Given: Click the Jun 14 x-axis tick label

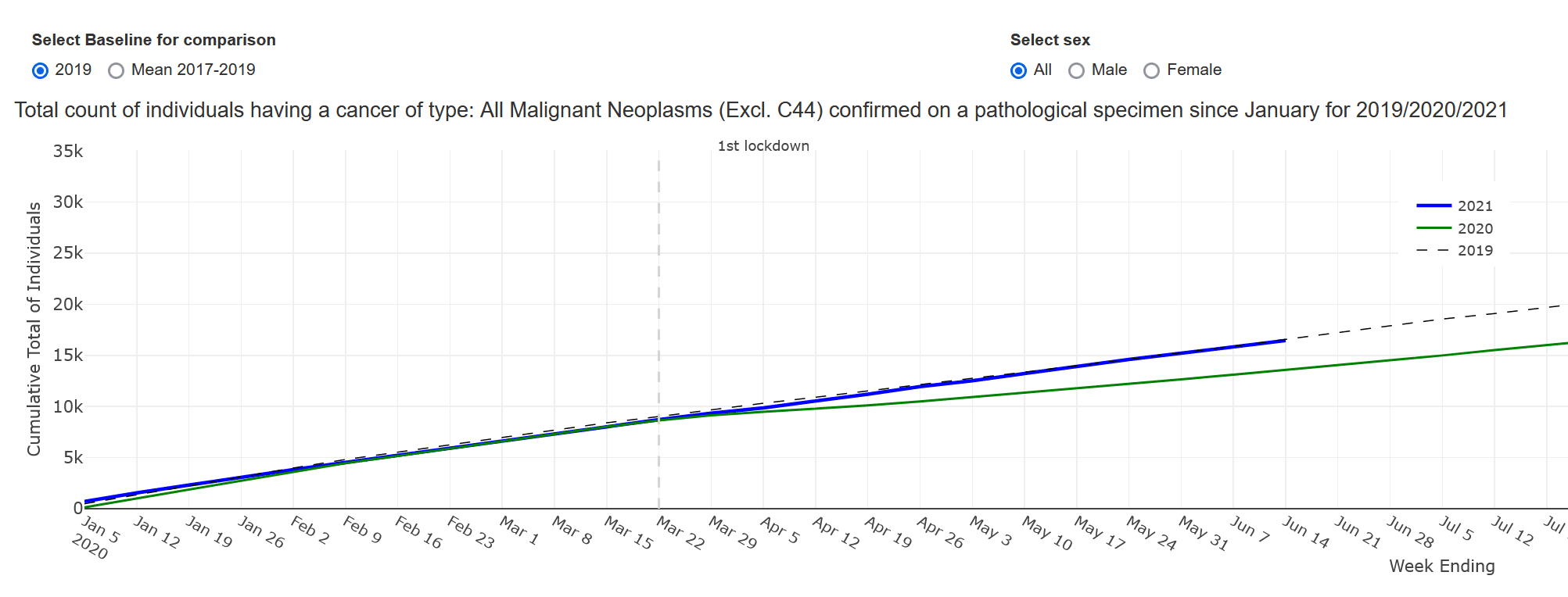Looking at the screenshot, I should (x=1305, y=532).
